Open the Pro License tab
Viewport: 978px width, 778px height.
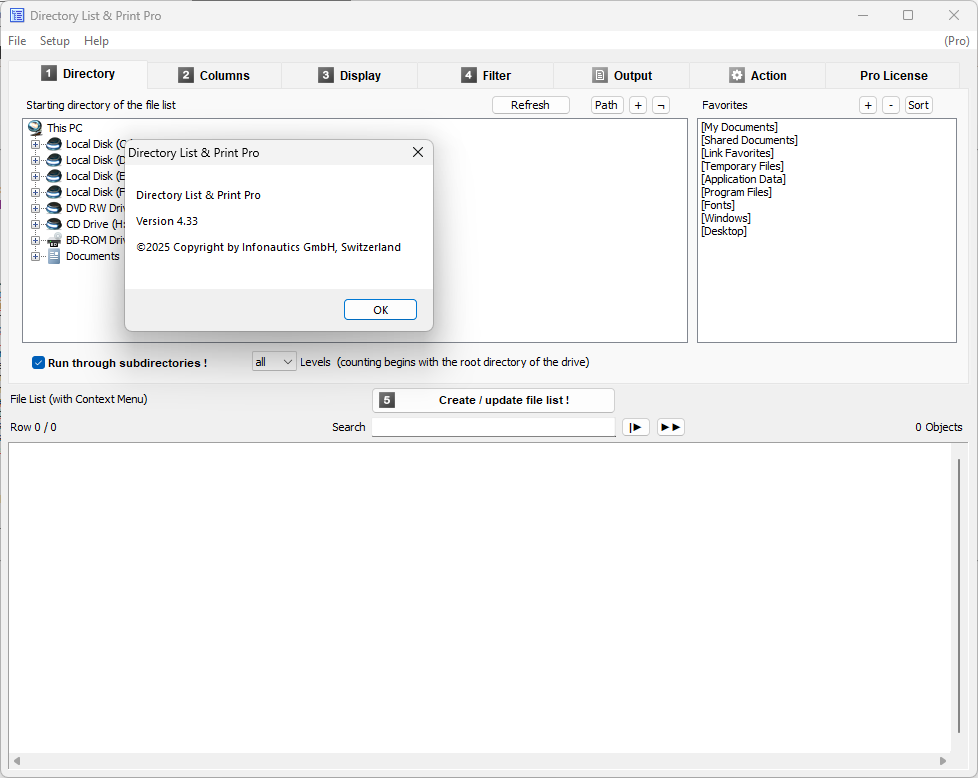(x=893, y=75)
